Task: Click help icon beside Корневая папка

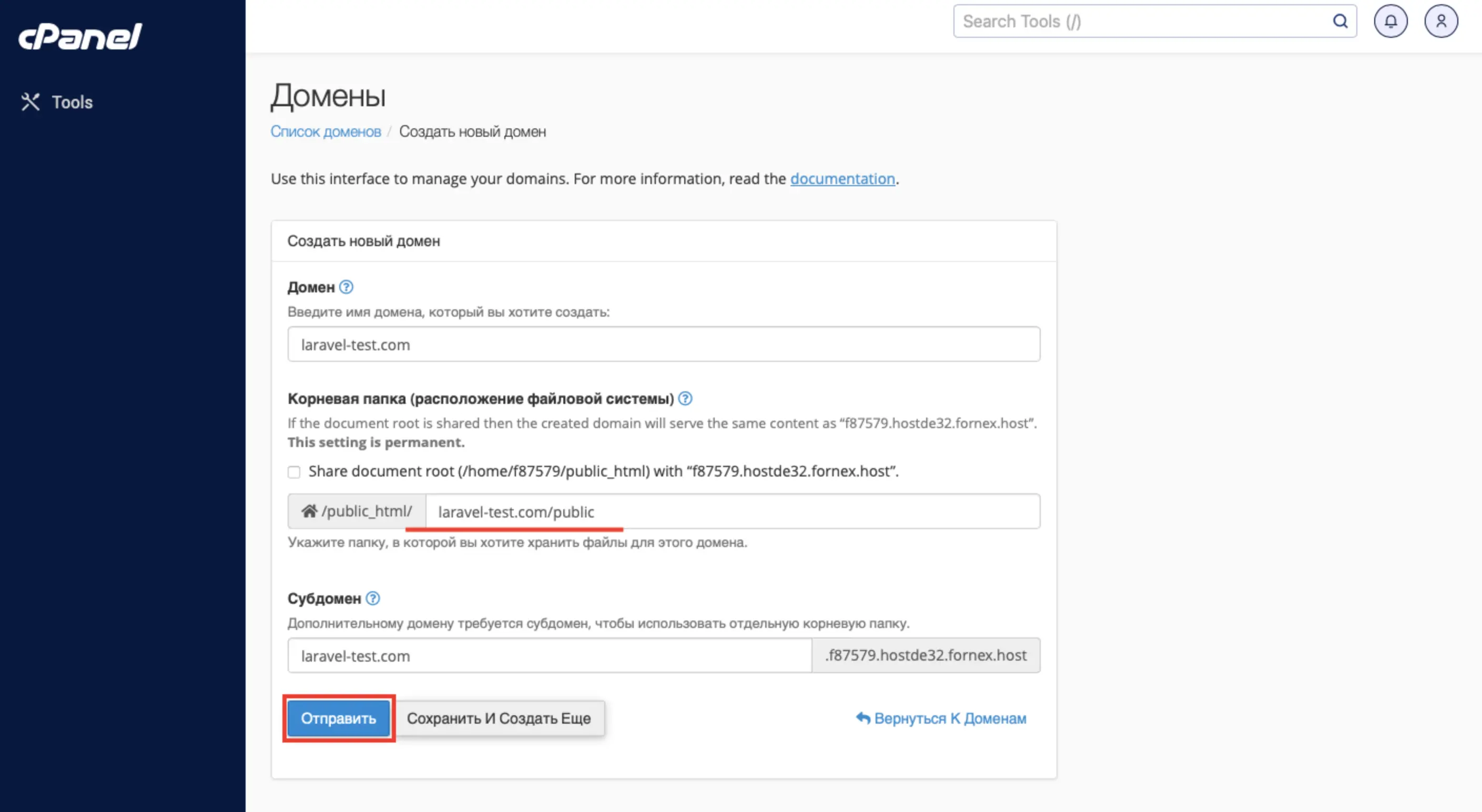Action: (x=685, y=398)
